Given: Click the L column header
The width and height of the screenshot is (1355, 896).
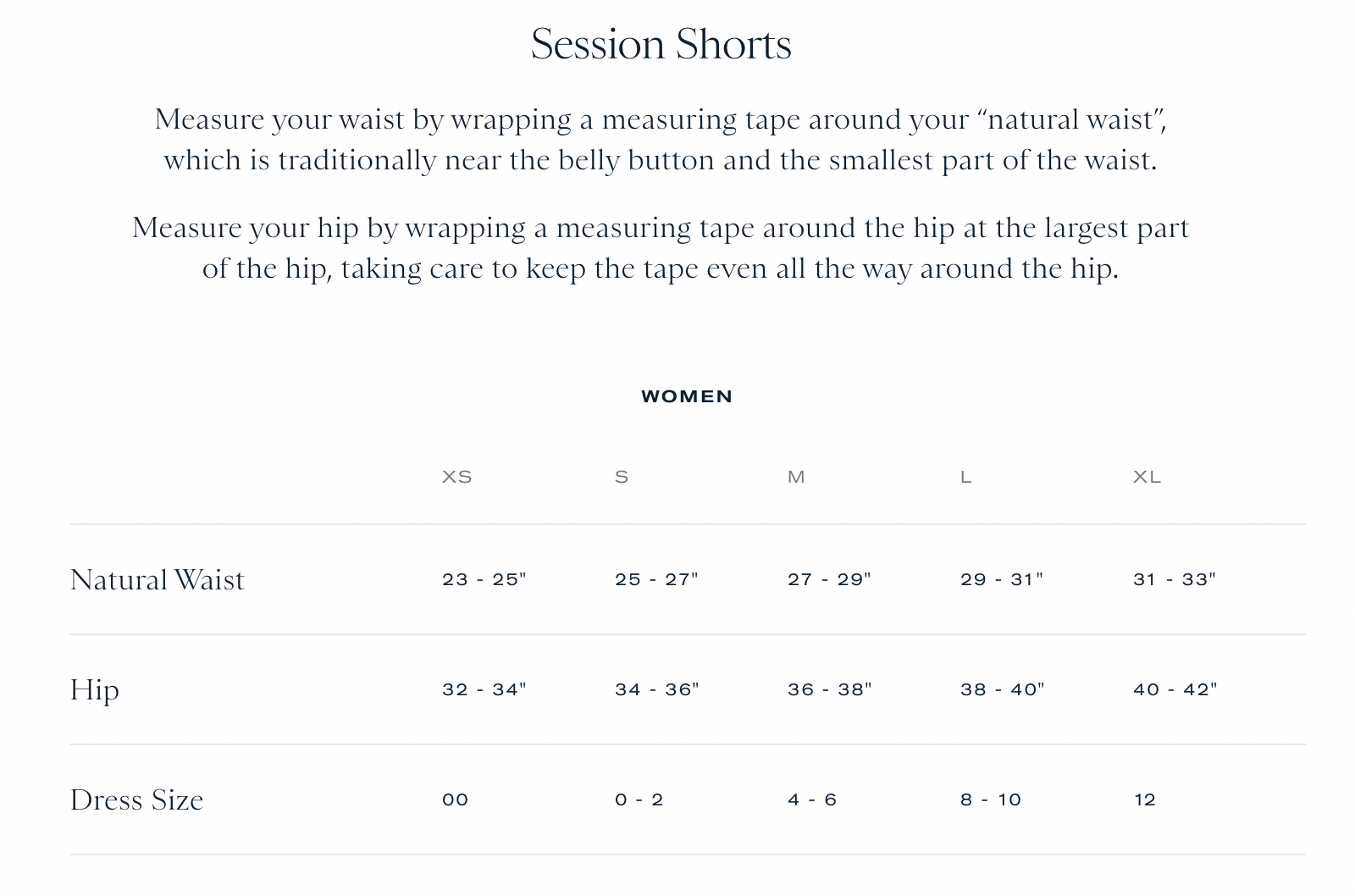Looking at the screenshot, I should pos(966,477).
